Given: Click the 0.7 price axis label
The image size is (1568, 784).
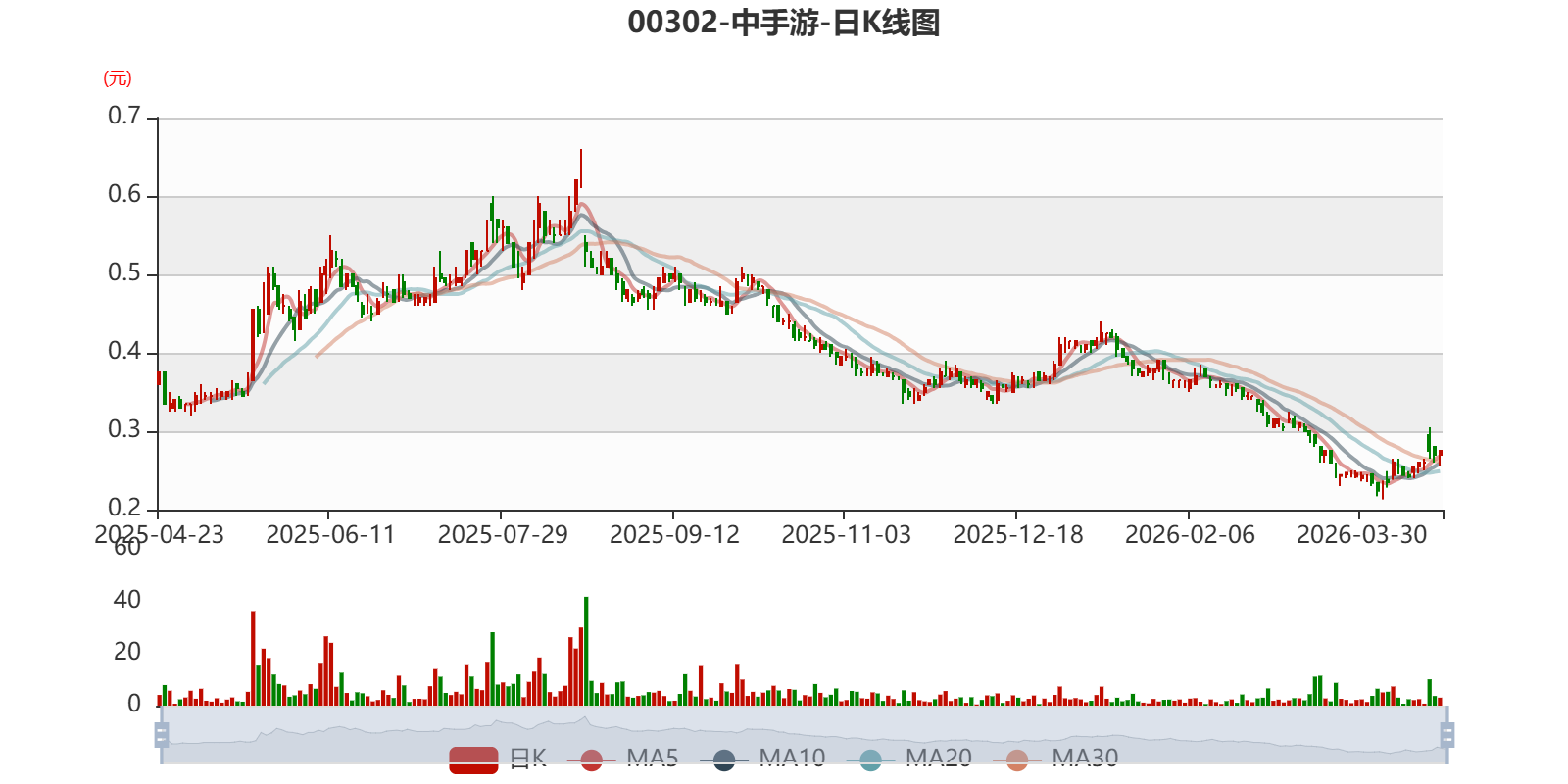Looking at the screenshot, I should click(124, 116).
